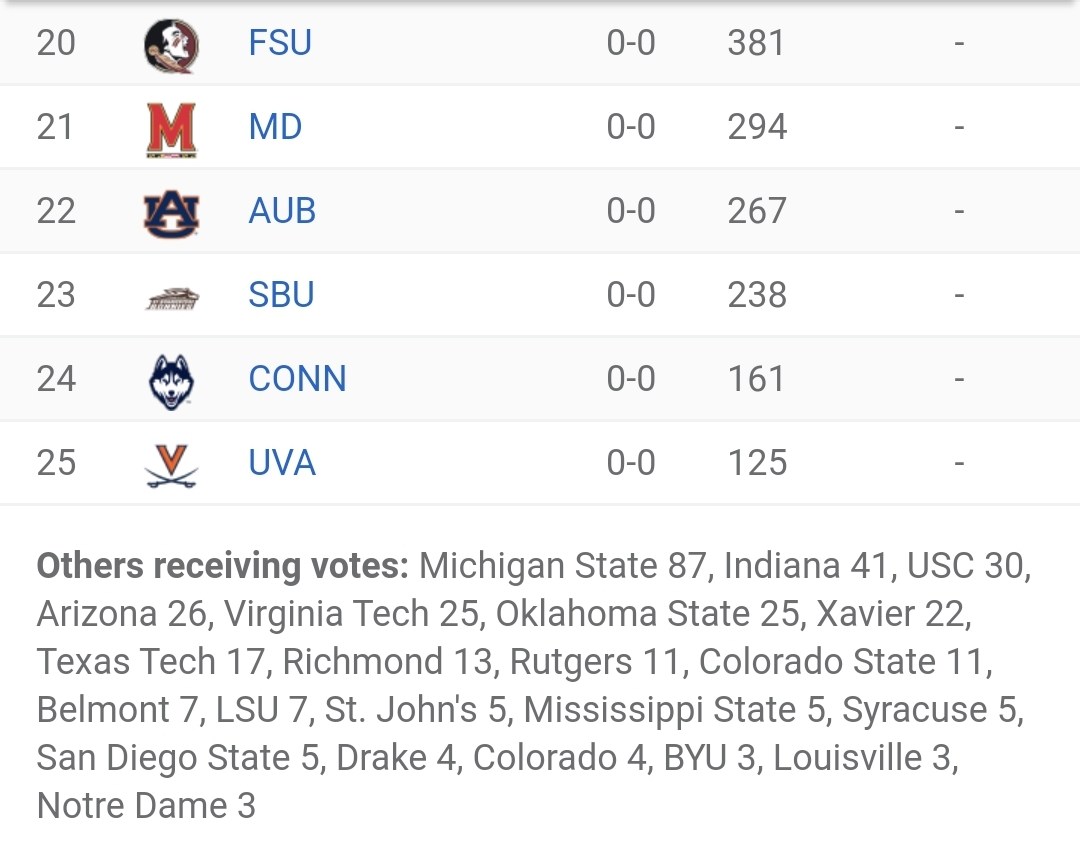Select the Auburn Tigers logo
1080x866 pixels.
(x=171, y=212)
